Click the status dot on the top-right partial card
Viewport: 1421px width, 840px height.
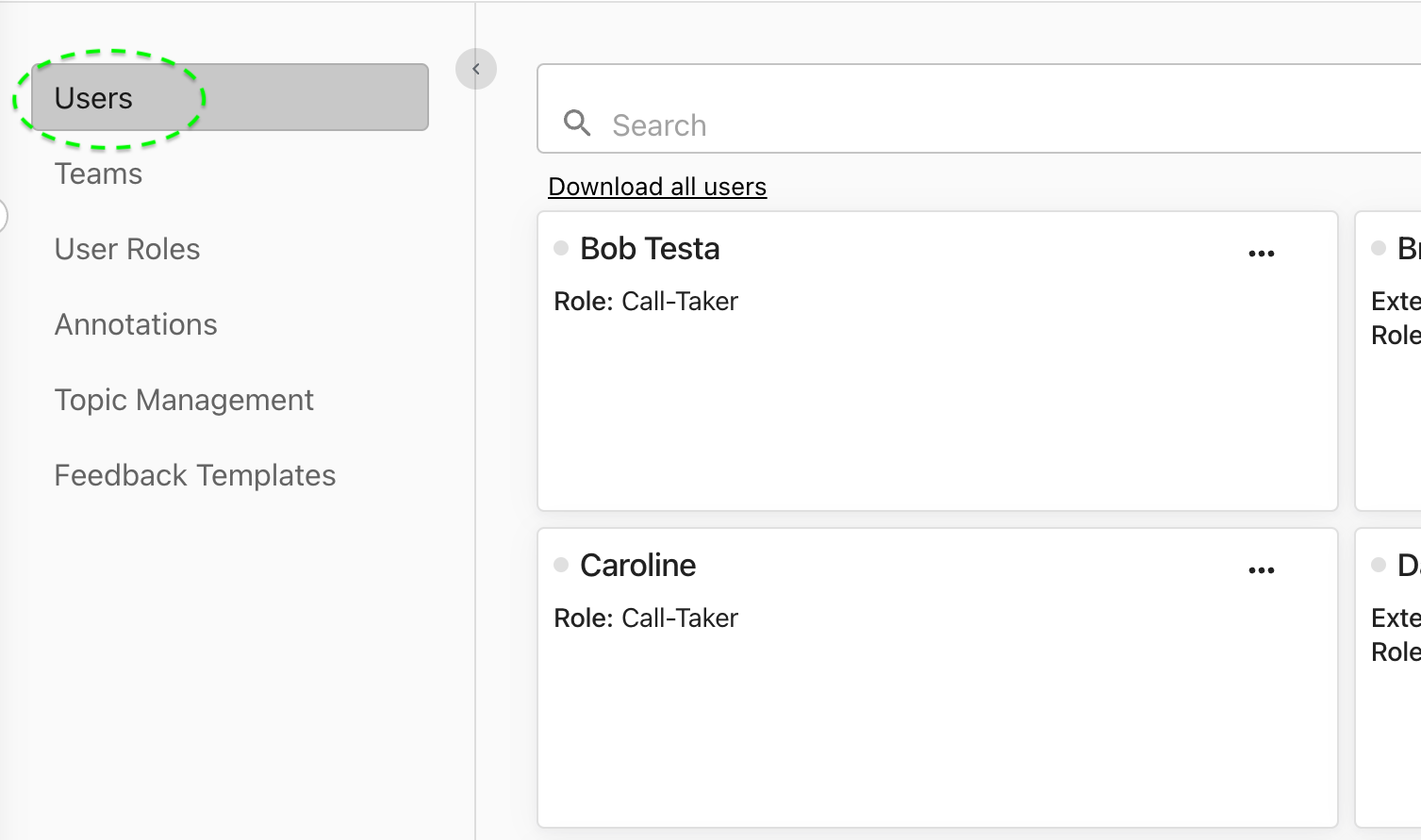[1379, 248]
